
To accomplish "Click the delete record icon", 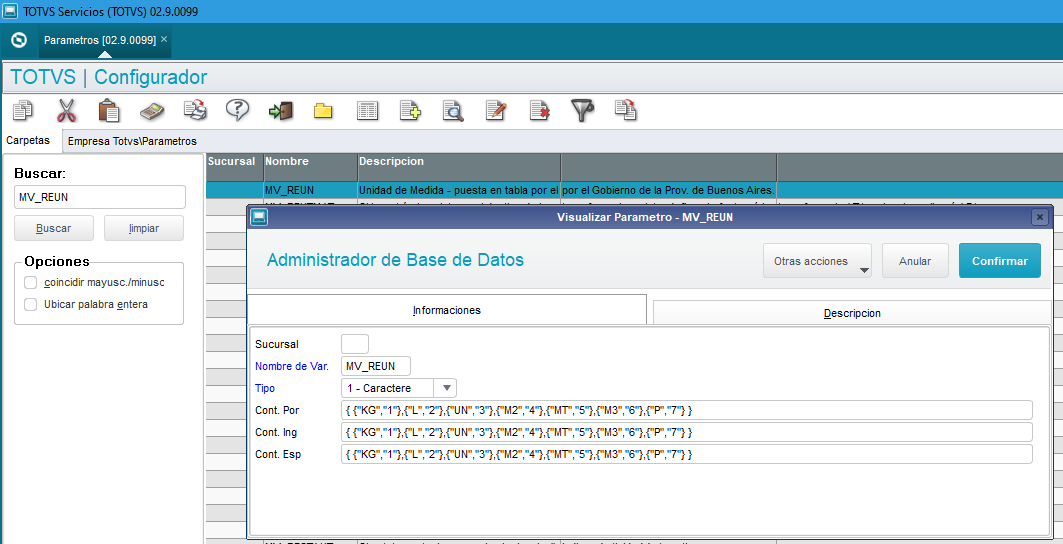I will click(x=540, y=111).
